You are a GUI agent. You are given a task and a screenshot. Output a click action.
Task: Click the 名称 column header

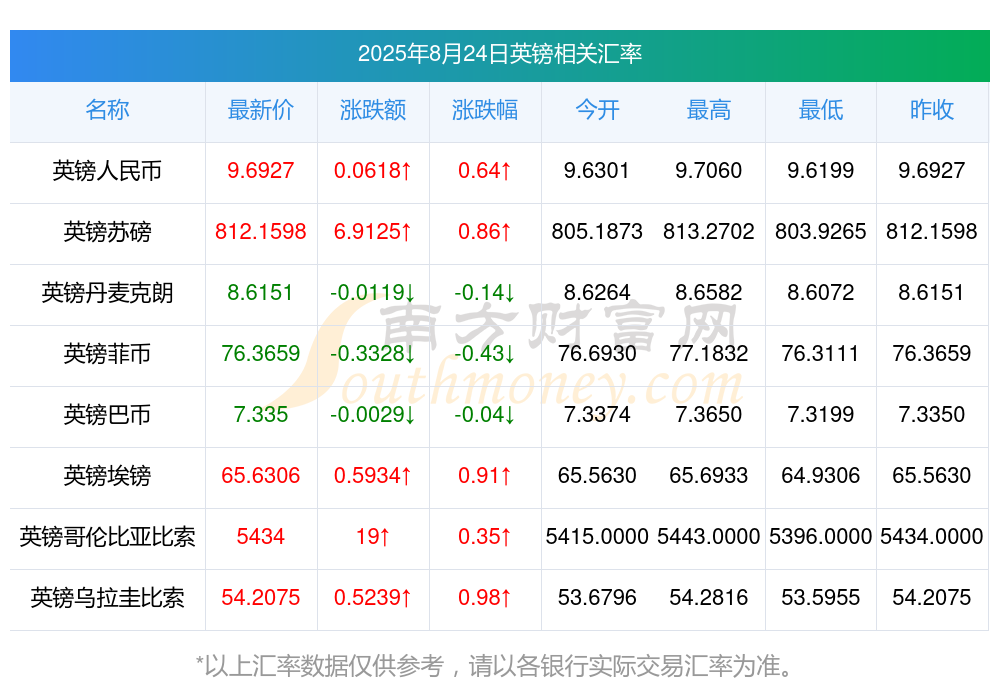(x=107, y=110)
